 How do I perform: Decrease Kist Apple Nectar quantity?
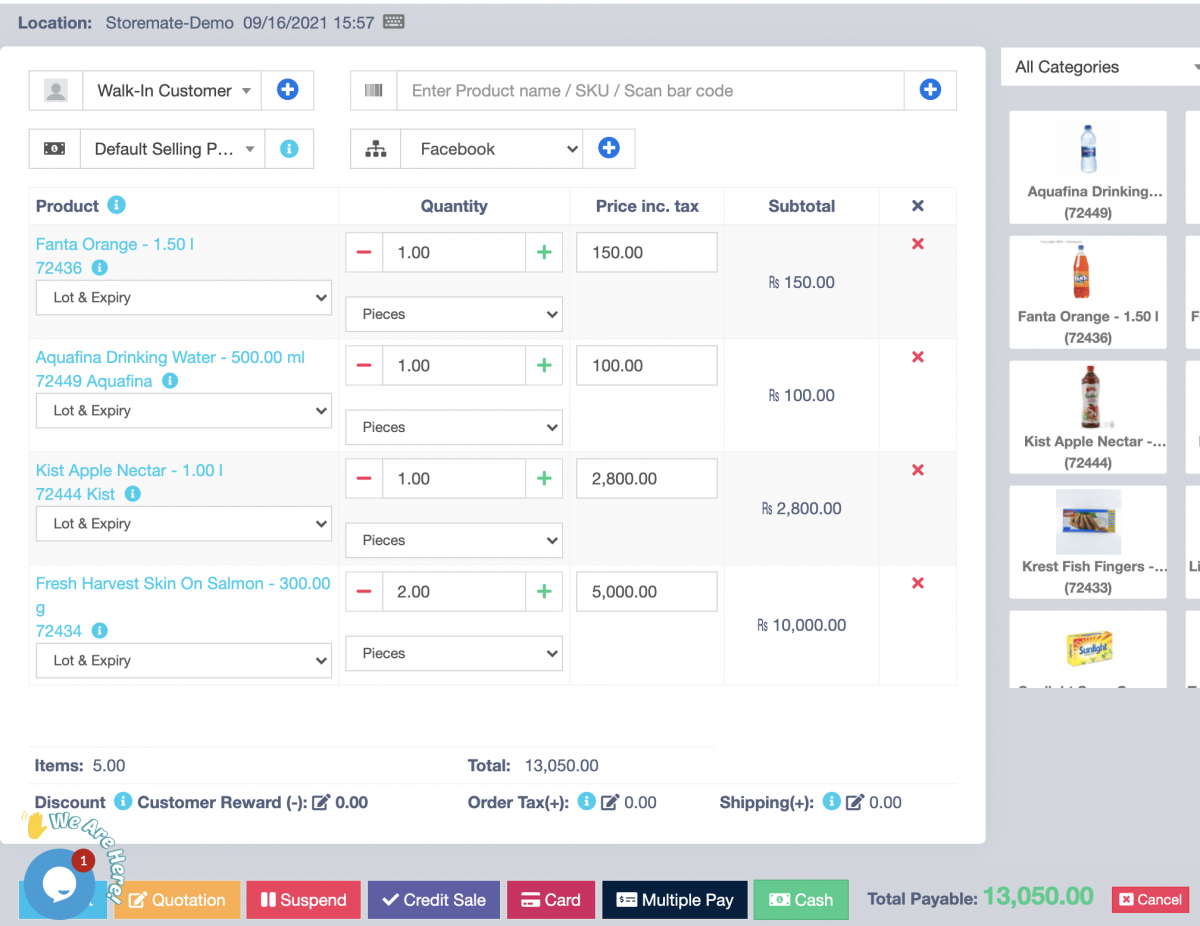pyautogui.click(x=364, y=479)
